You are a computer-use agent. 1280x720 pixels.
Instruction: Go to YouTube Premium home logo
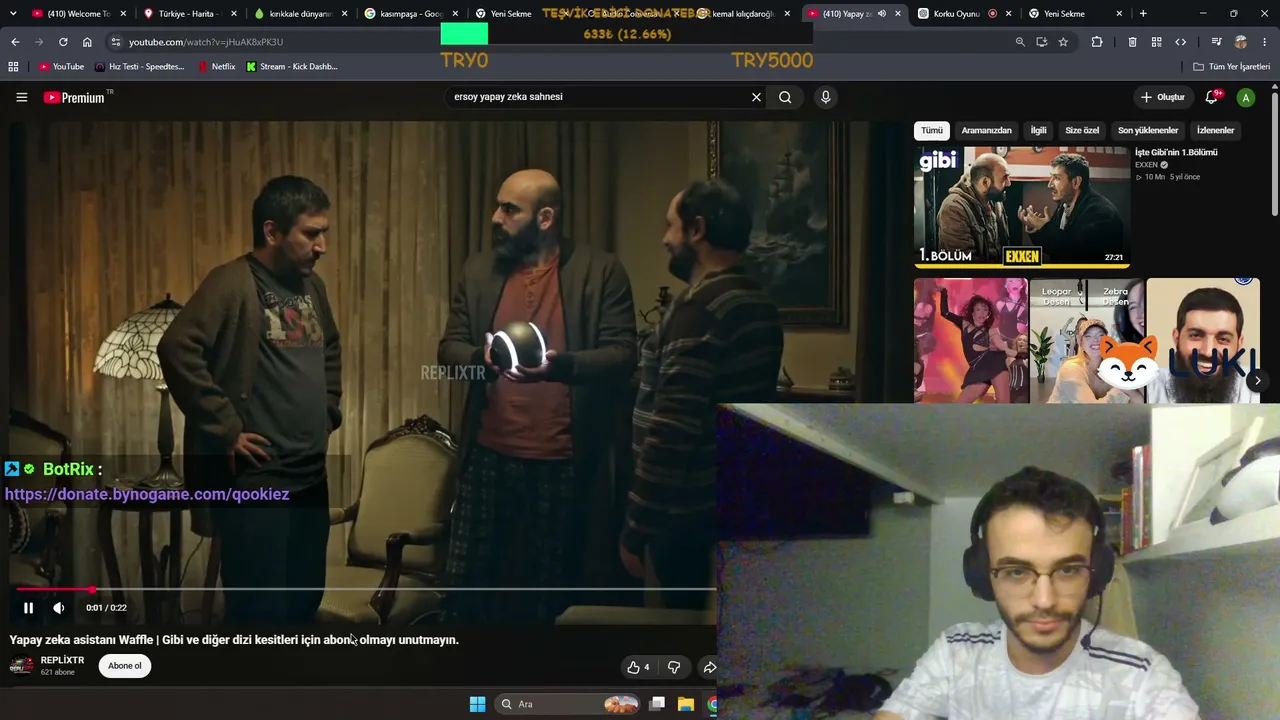click(74, 97)
